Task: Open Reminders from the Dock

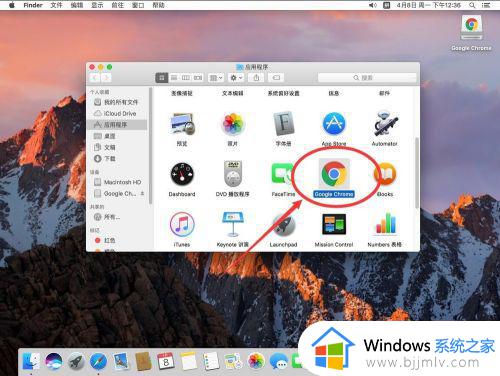Action: [x=211, y=362]
